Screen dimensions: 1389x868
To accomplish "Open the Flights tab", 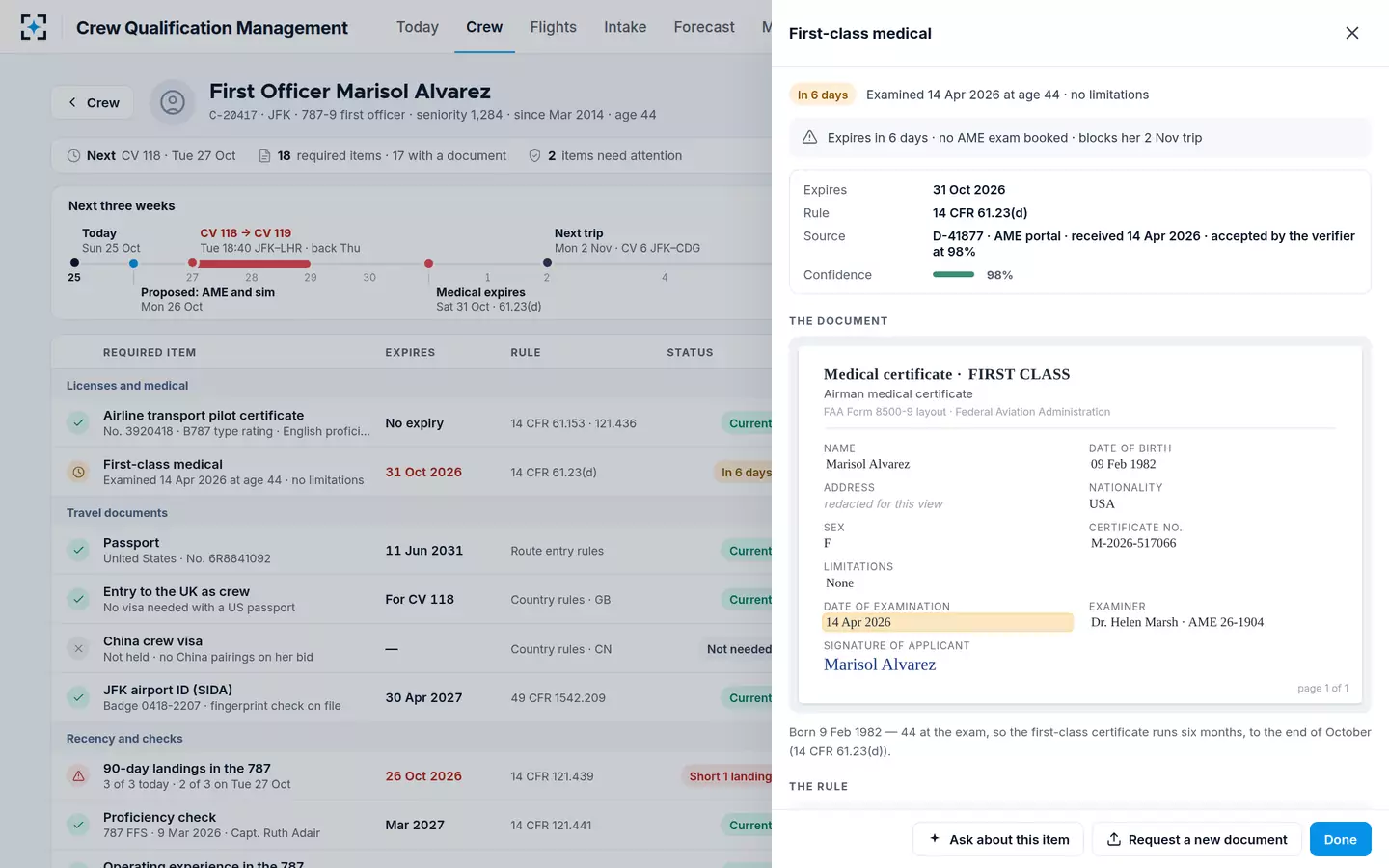I will click(554, 27).
